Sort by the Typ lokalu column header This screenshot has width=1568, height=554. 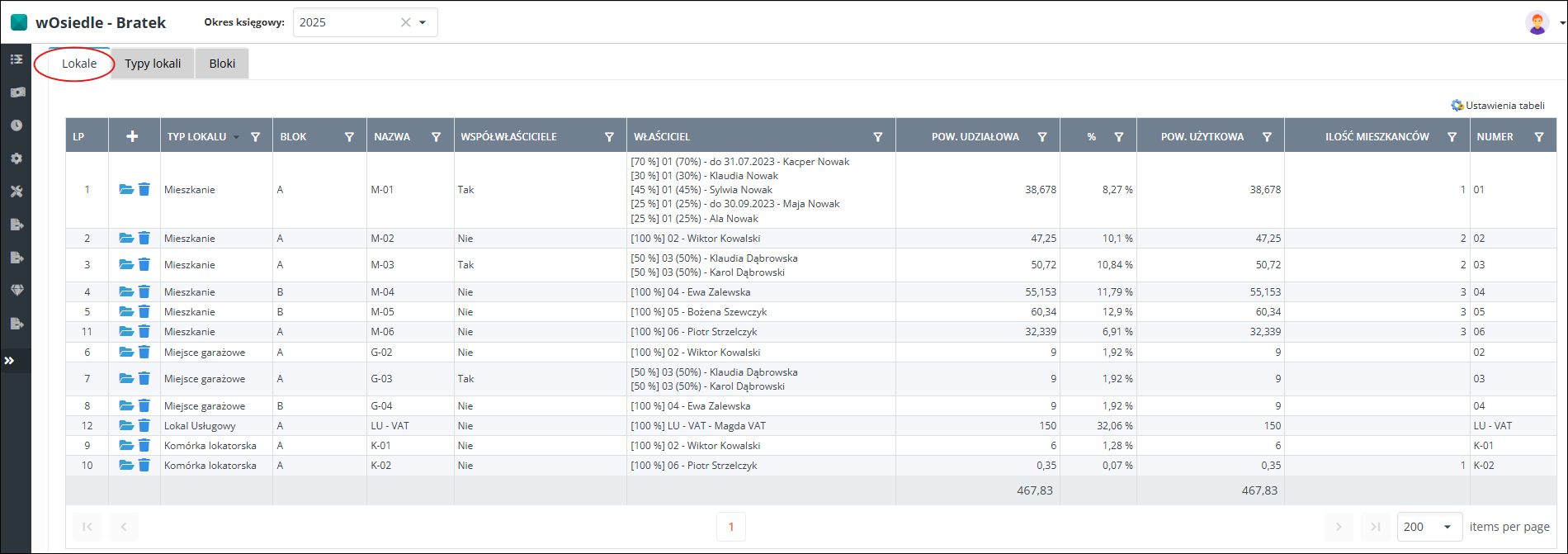pyautogui.click(x=196, y=137)
